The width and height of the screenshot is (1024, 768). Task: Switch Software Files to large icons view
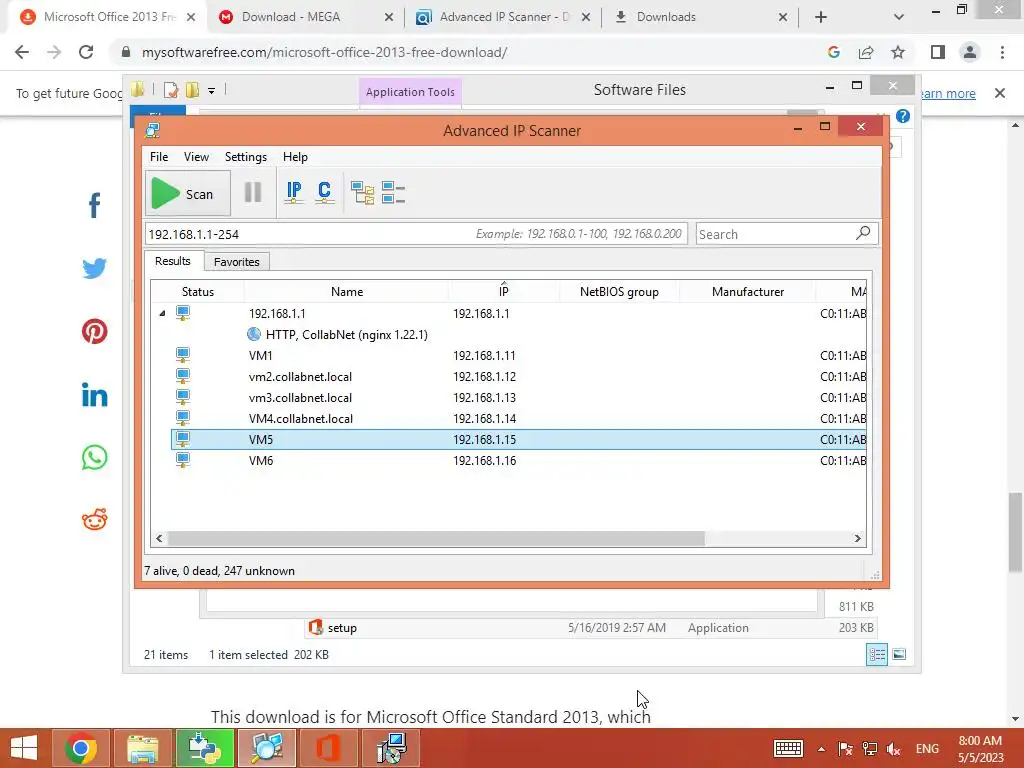click(x=899, y=654)
